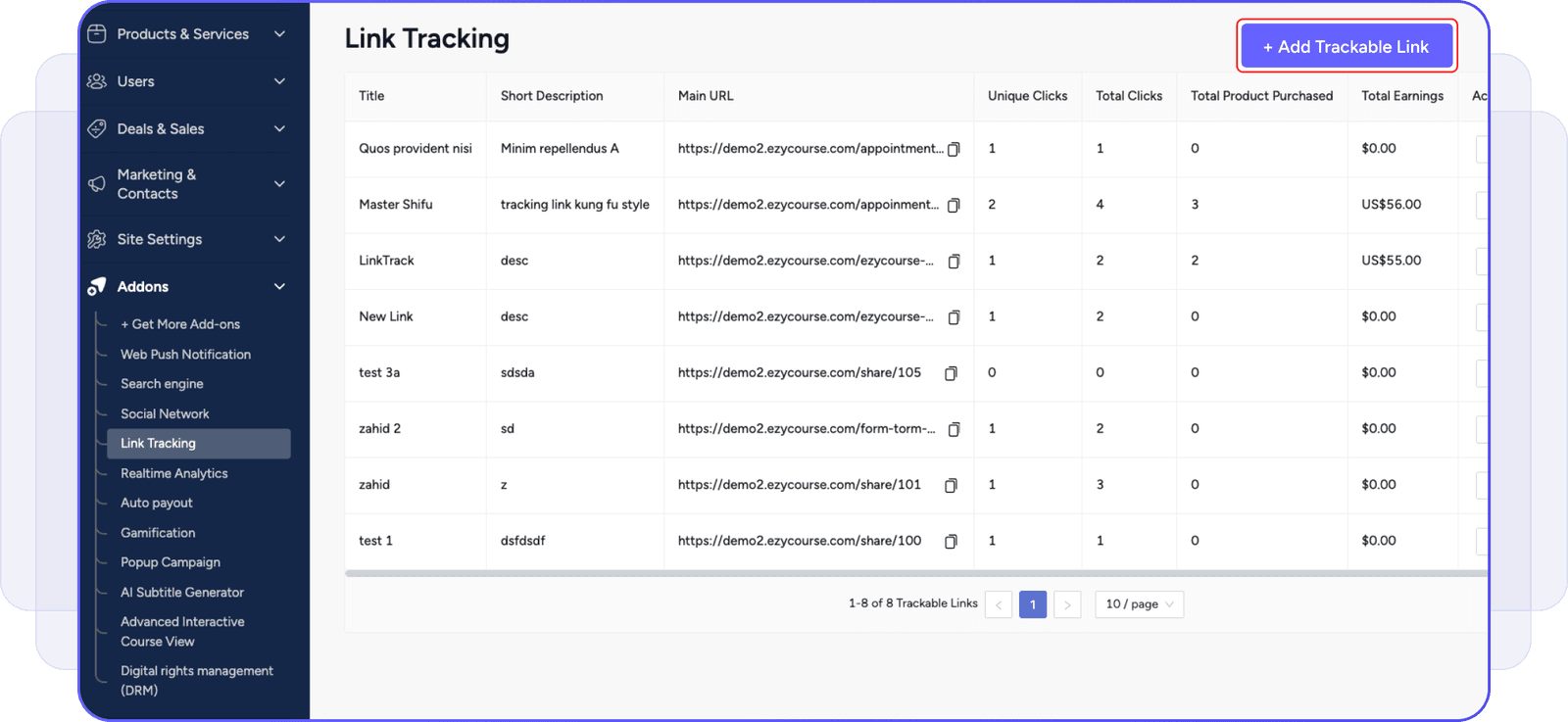Image resolution: width=1568 pixels, height=722 pixels.
Task: Copy URL of the New Link row
Action: (x=954, y=317)
